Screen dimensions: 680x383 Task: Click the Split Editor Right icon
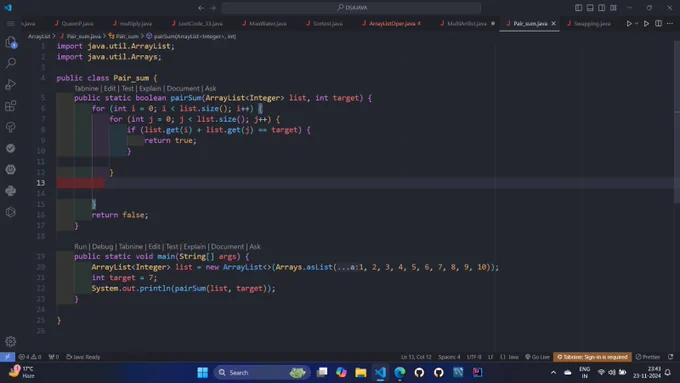click(x=658, y=23)
